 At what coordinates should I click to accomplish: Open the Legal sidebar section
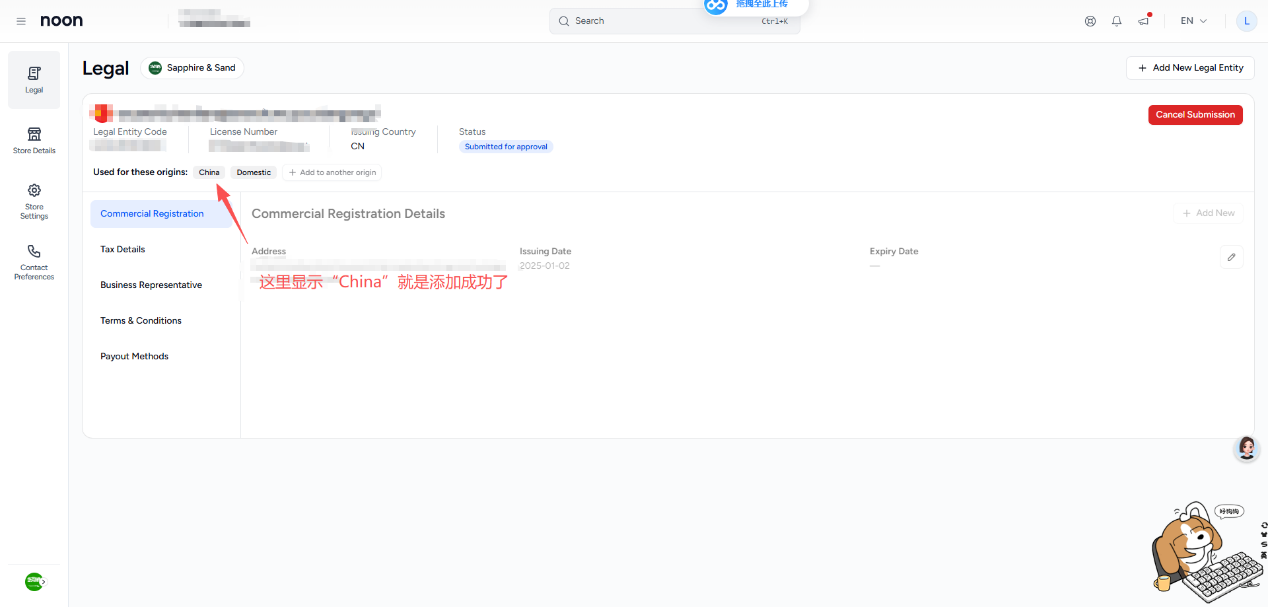(x=34, y=80)
